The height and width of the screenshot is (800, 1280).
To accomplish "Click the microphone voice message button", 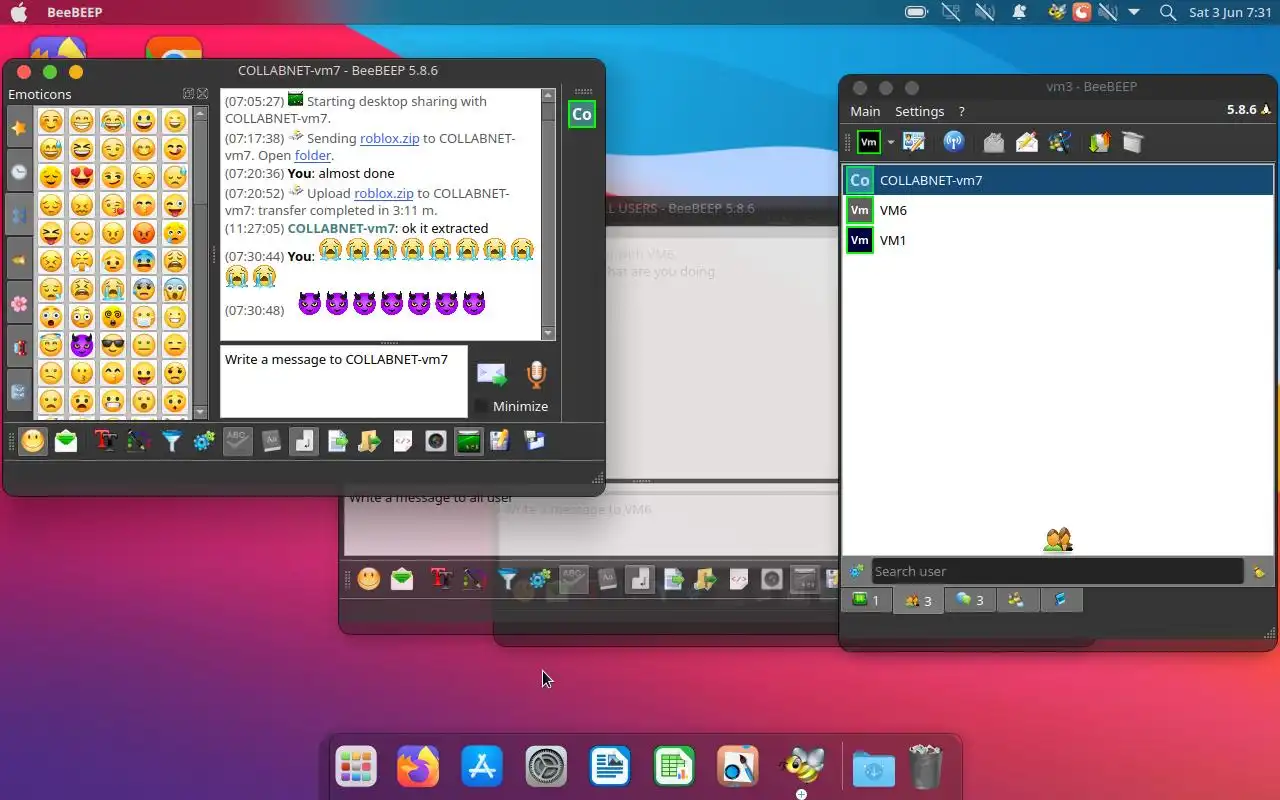I will click(536, 375).
